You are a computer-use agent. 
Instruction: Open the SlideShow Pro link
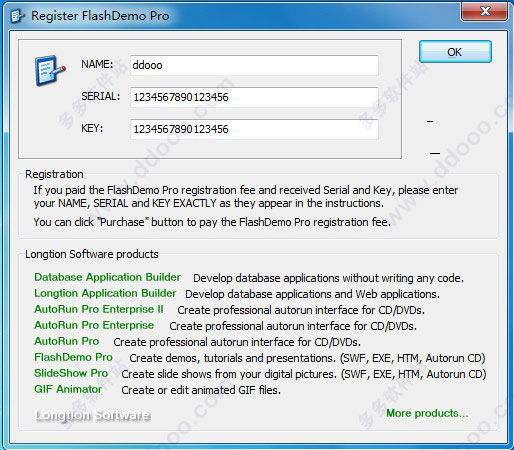coord(71,373)
